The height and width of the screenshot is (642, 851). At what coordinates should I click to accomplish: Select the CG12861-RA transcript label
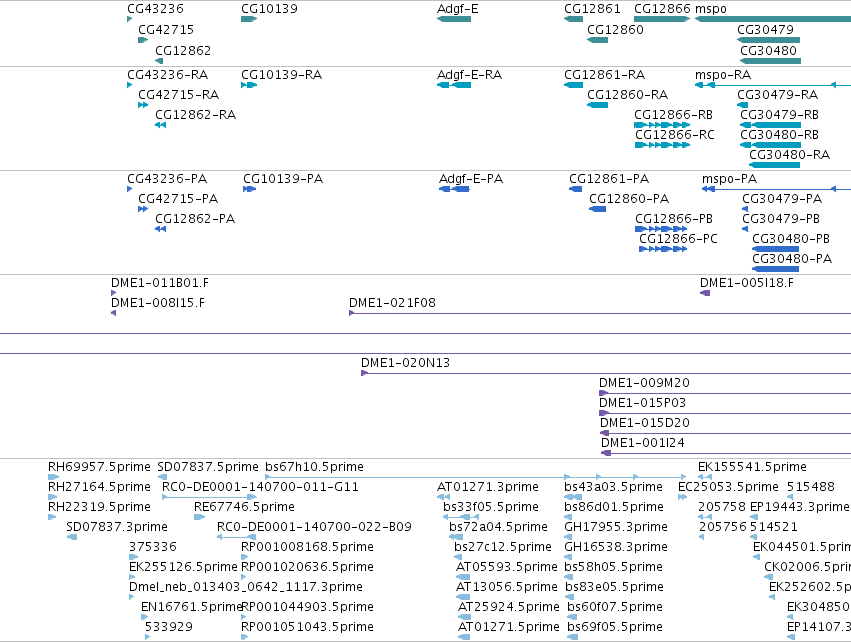tap(604, 74)
